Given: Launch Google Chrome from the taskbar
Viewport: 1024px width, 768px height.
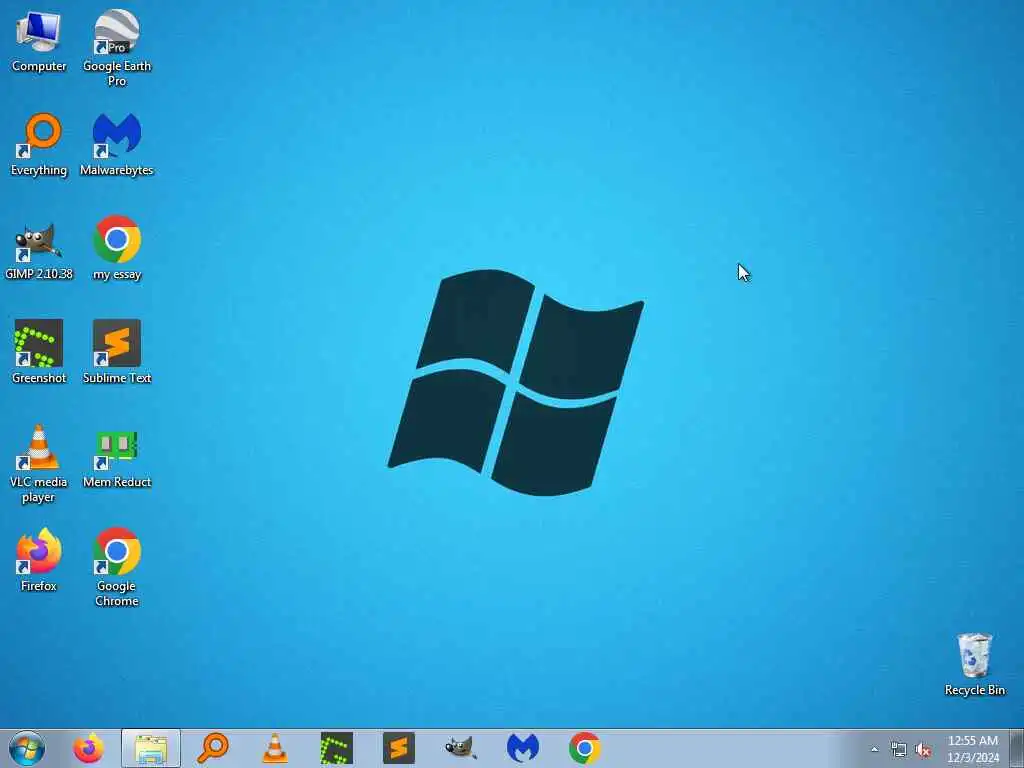Looking at the screenshot, I should pyautogui.click(x=584, y=748).
